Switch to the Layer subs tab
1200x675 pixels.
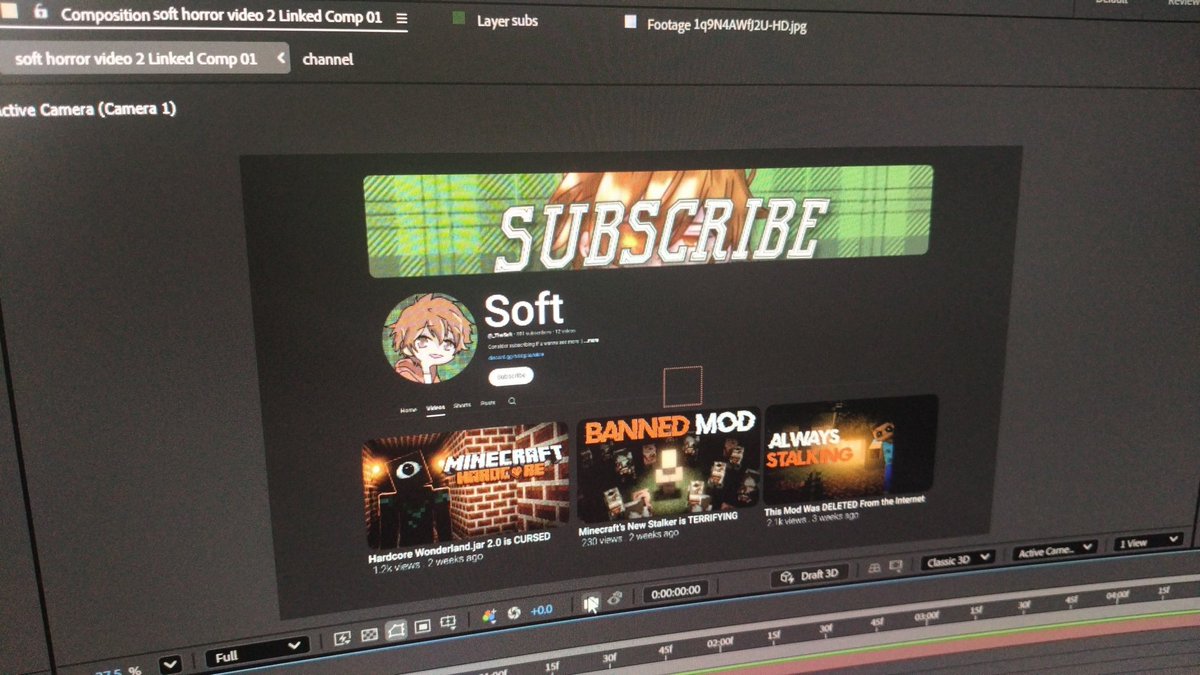point(507,20)
